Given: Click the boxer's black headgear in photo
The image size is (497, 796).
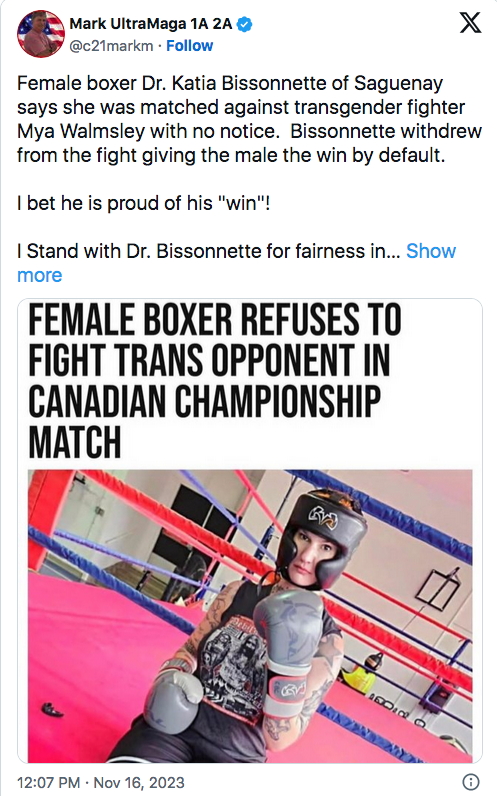Looking at the screenshot, I should 321,533.
